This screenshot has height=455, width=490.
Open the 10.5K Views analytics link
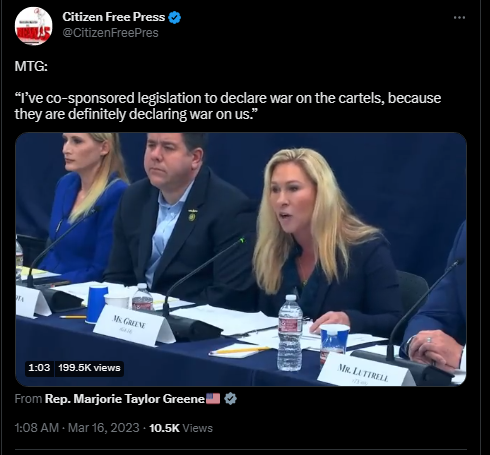click(x=181, y=428)
